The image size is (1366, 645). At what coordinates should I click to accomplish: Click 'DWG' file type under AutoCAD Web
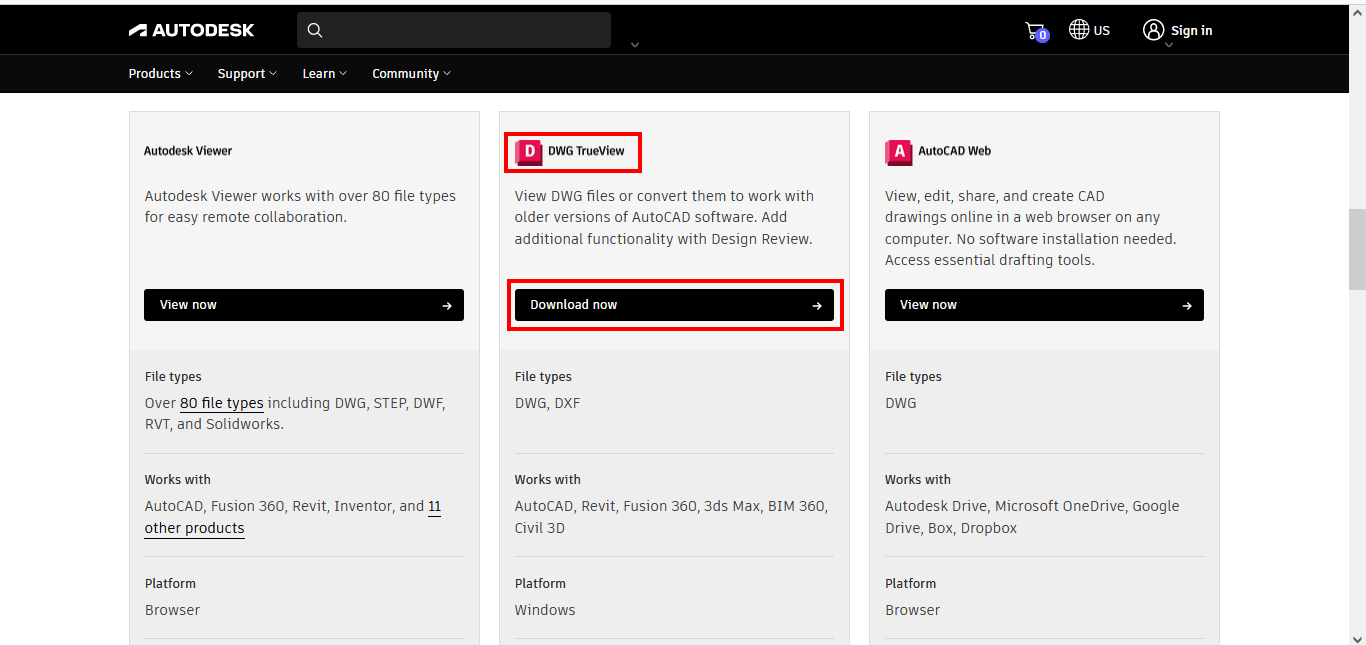click(x=901, y=403)
